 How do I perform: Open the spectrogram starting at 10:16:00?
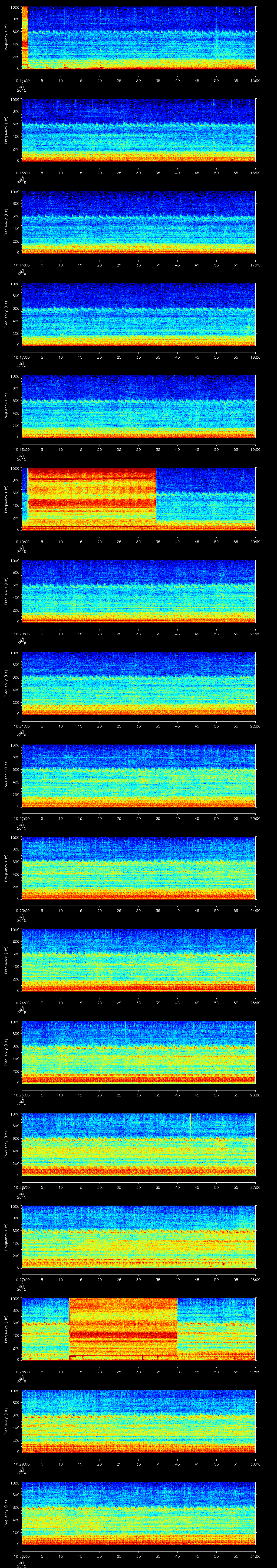tap(138, 222)
